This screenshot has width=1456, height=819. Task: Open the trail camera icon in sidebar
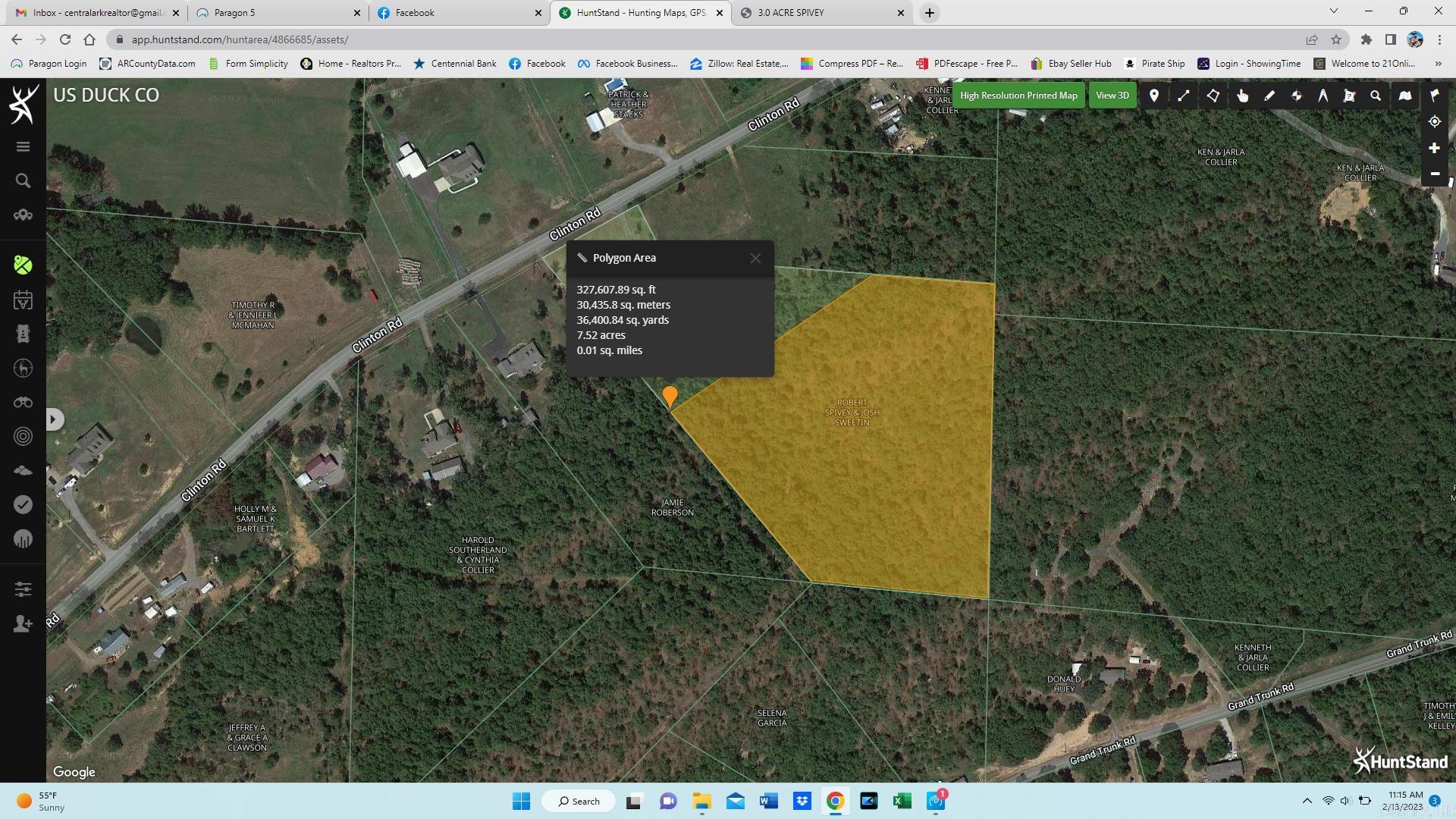tap(23, 334)
